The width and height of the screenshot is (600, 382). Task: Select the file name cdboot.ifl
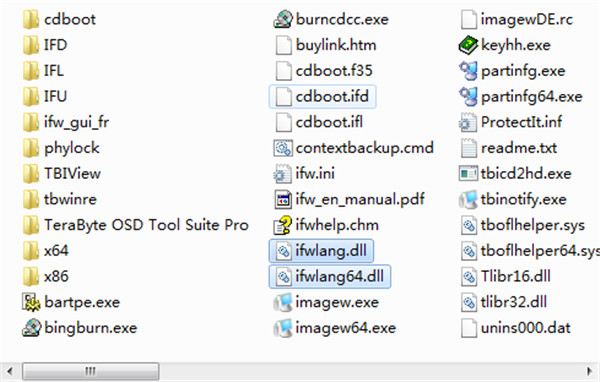[329, 122]
